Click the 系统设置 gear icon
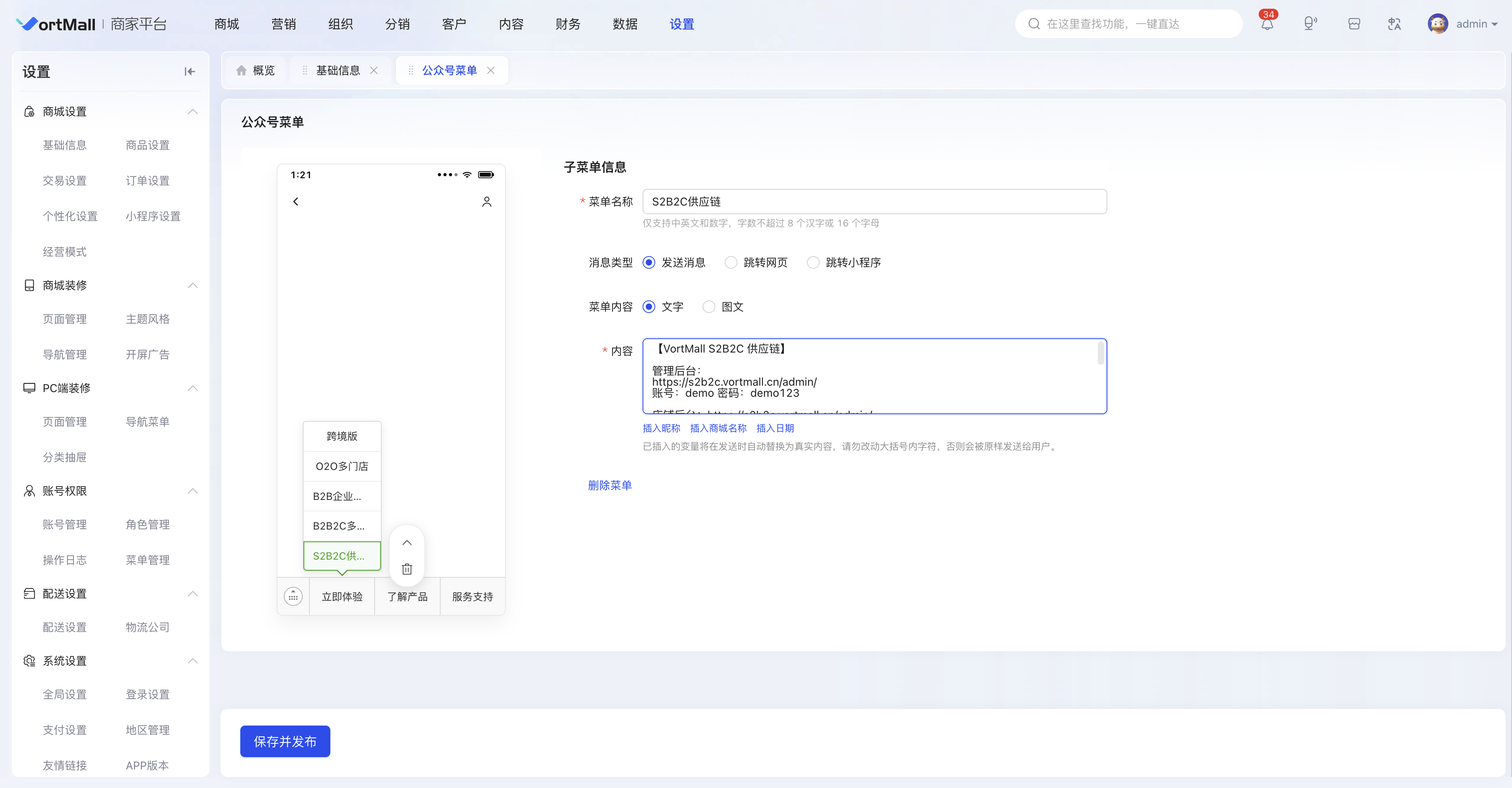Viewport: 1512px width, 788px height. pos(29,661)
